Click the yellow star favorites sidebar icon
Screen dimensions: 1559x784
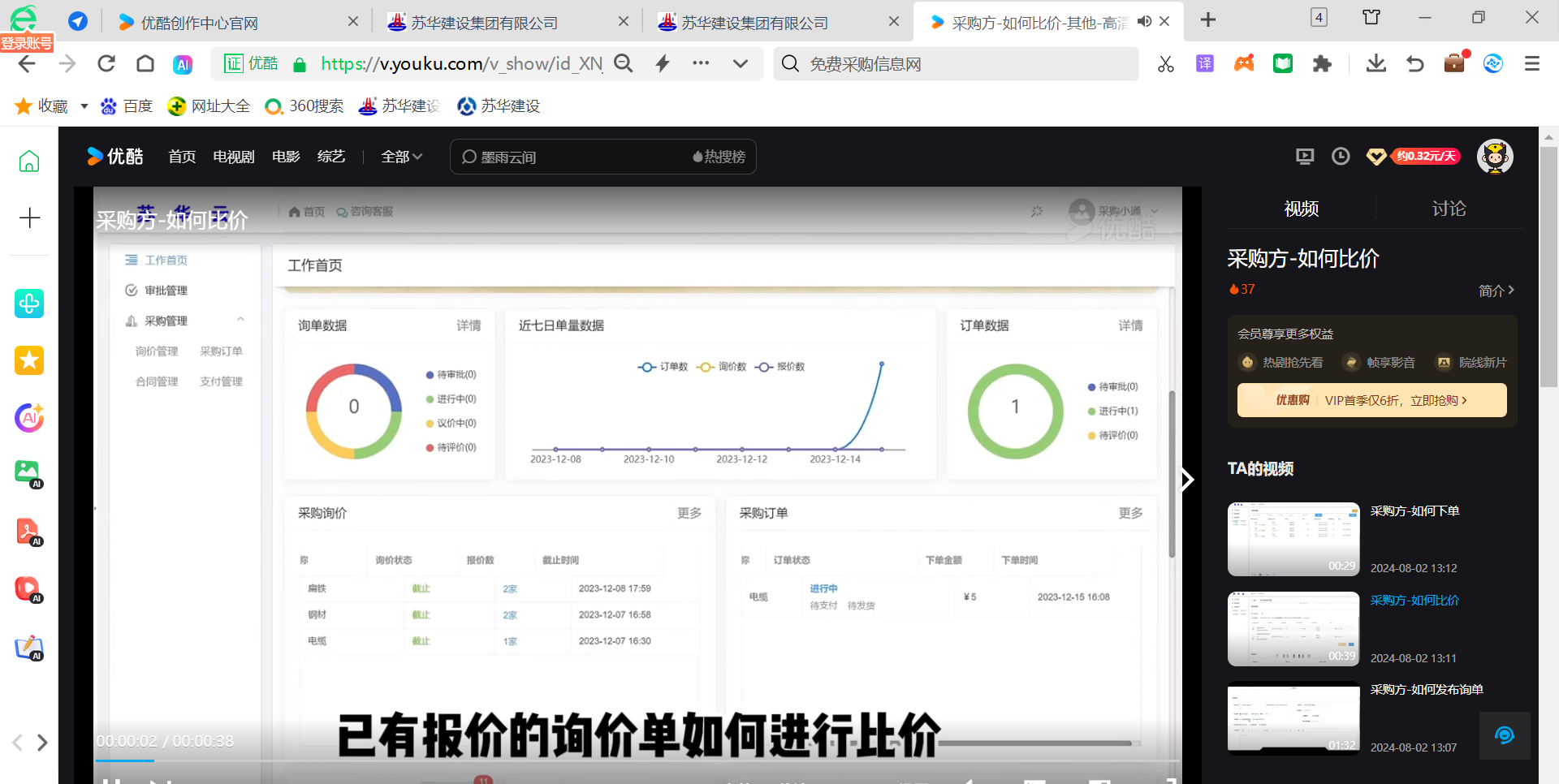29,360
